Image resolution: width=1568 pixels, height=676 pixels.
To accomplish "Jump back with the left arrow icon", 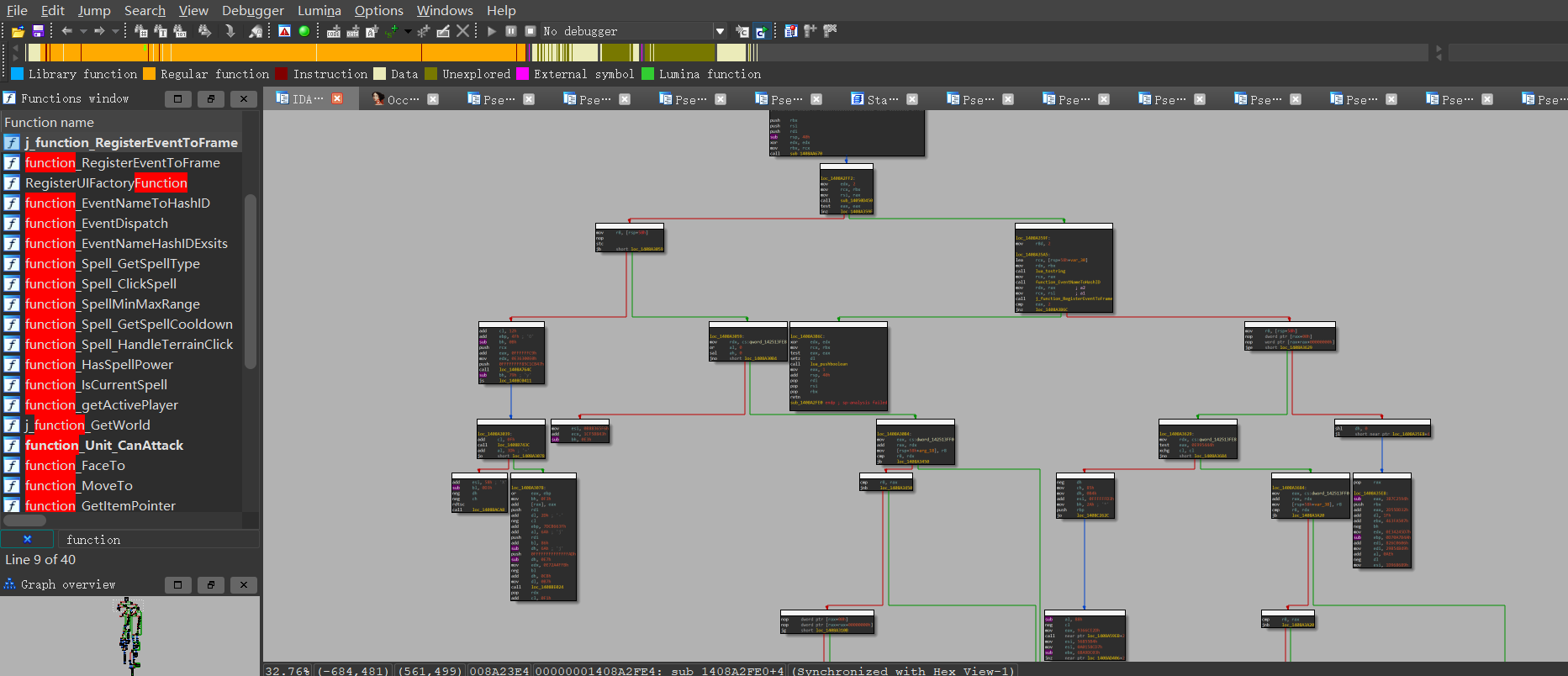I will (66, 31).
